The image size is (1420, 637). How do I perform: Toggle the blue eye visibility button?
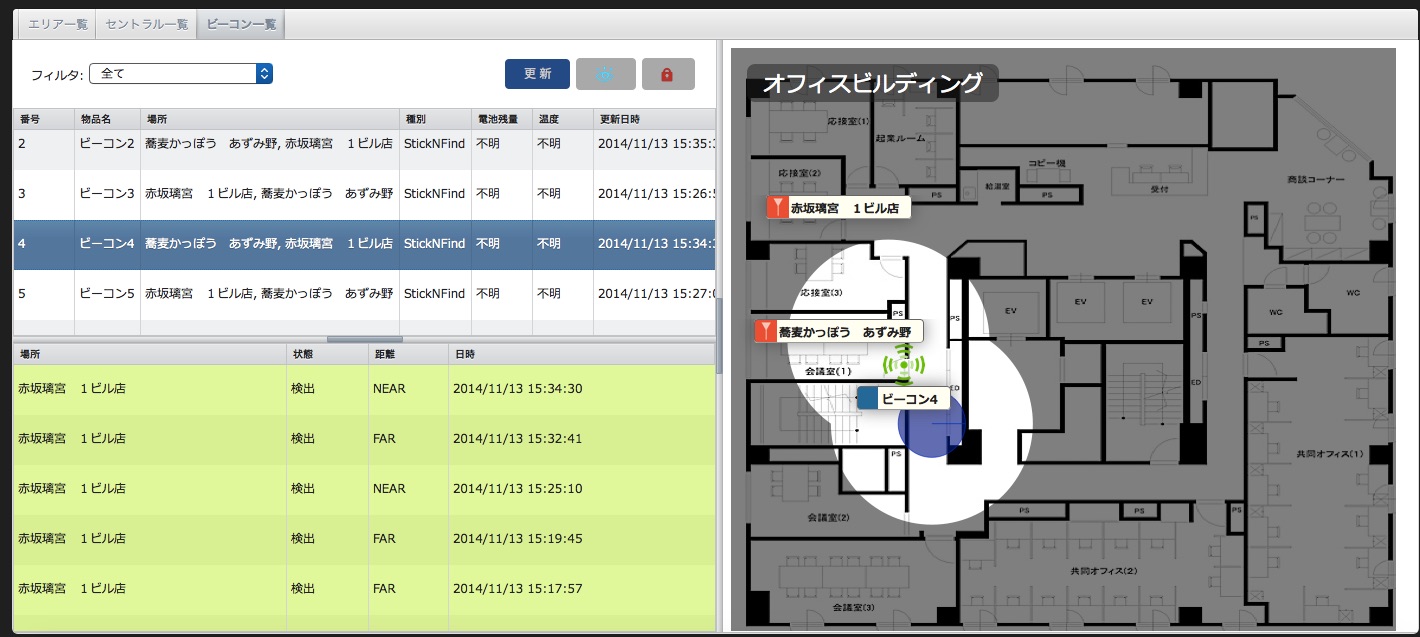point(606,73)
